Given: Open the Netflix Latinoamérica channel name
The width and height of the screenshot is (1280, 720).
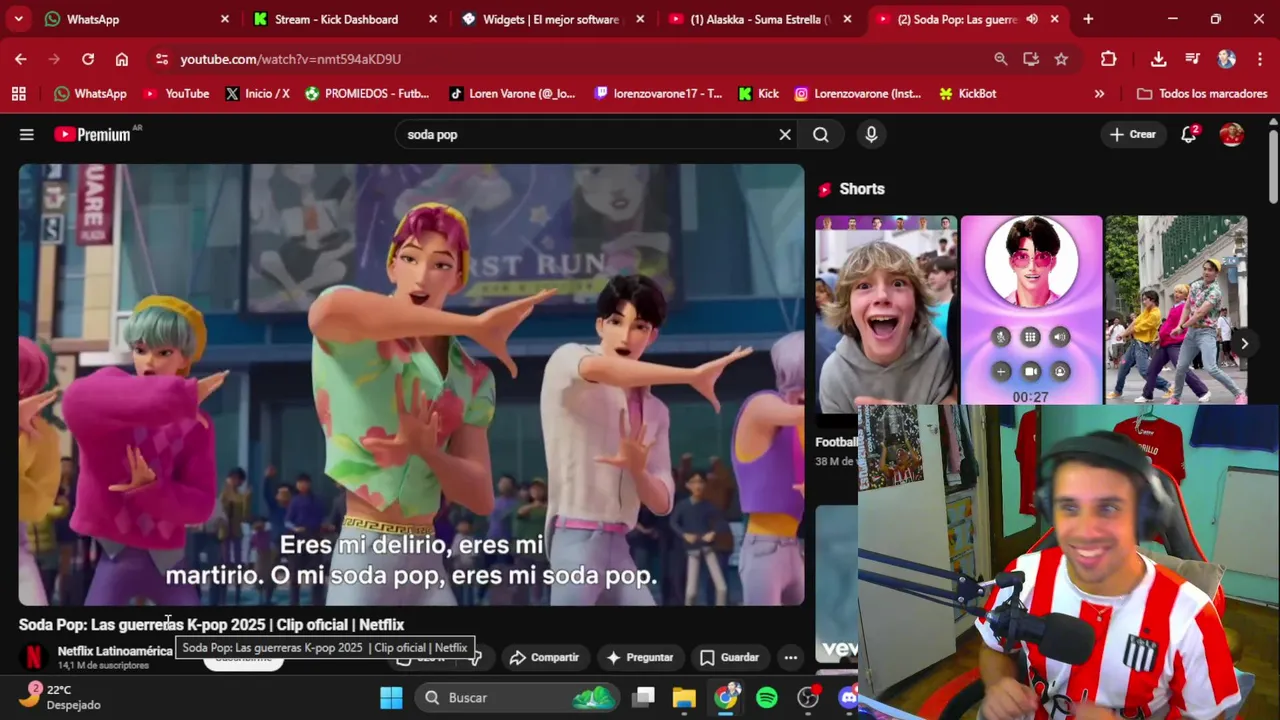Looking at the screenshot, I should (x=115, y=651).
